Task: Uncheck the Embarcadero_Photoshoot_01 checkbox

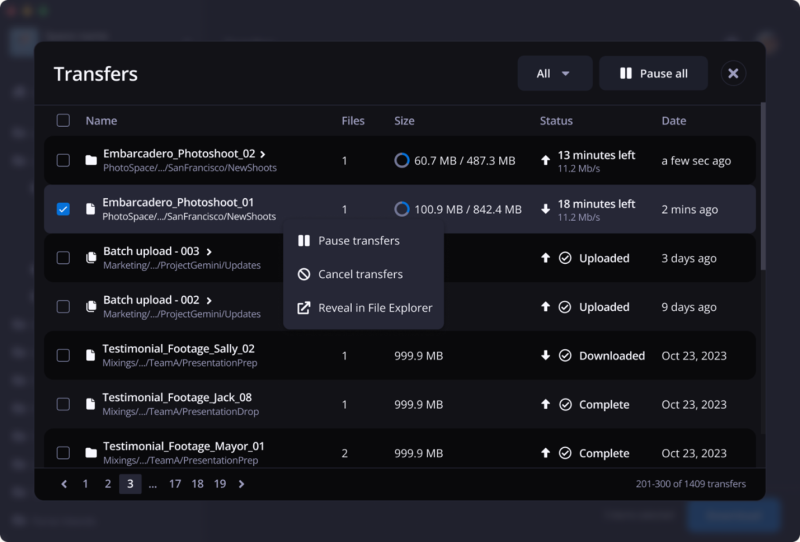Action: click(x=63, y=209)
